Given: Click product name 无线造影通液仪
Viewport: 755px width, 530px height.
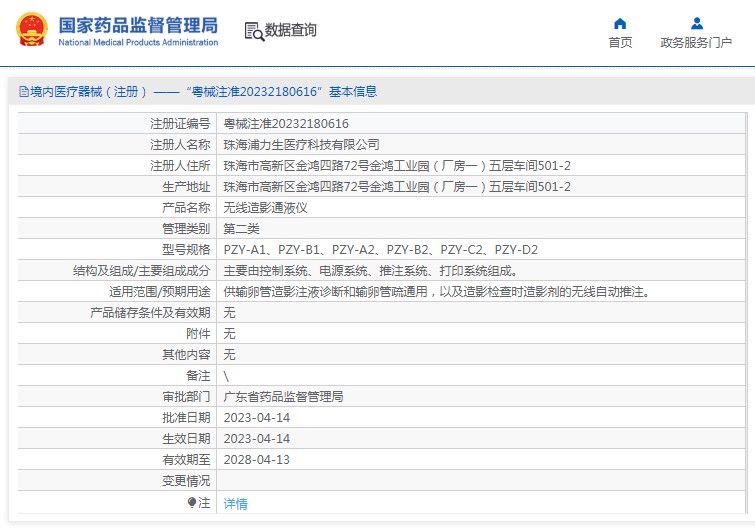Looking at the screenshot, I should (265, 208).
